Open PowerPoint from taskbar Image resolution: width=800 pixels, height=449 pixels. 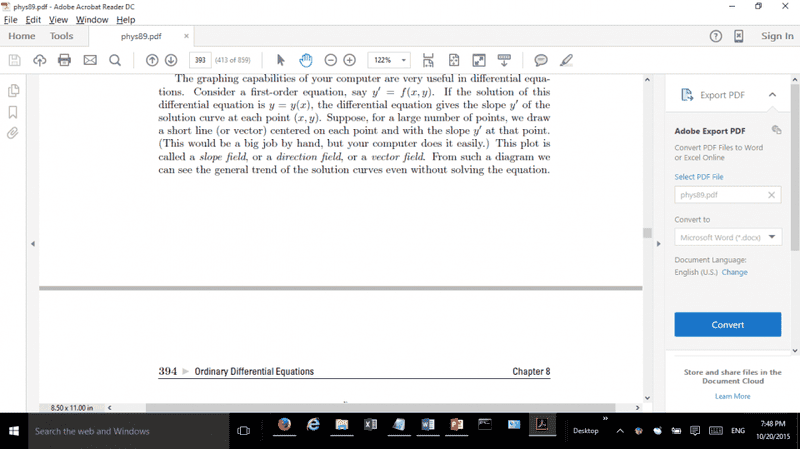click(456, 425)
